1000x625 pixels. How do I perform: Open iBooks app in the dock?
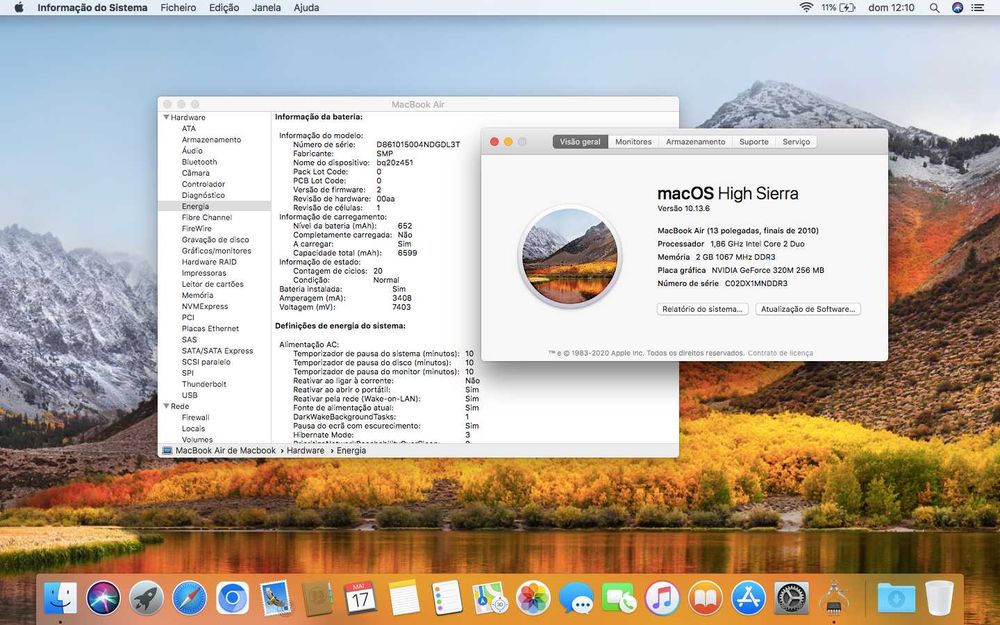point(705,598)
